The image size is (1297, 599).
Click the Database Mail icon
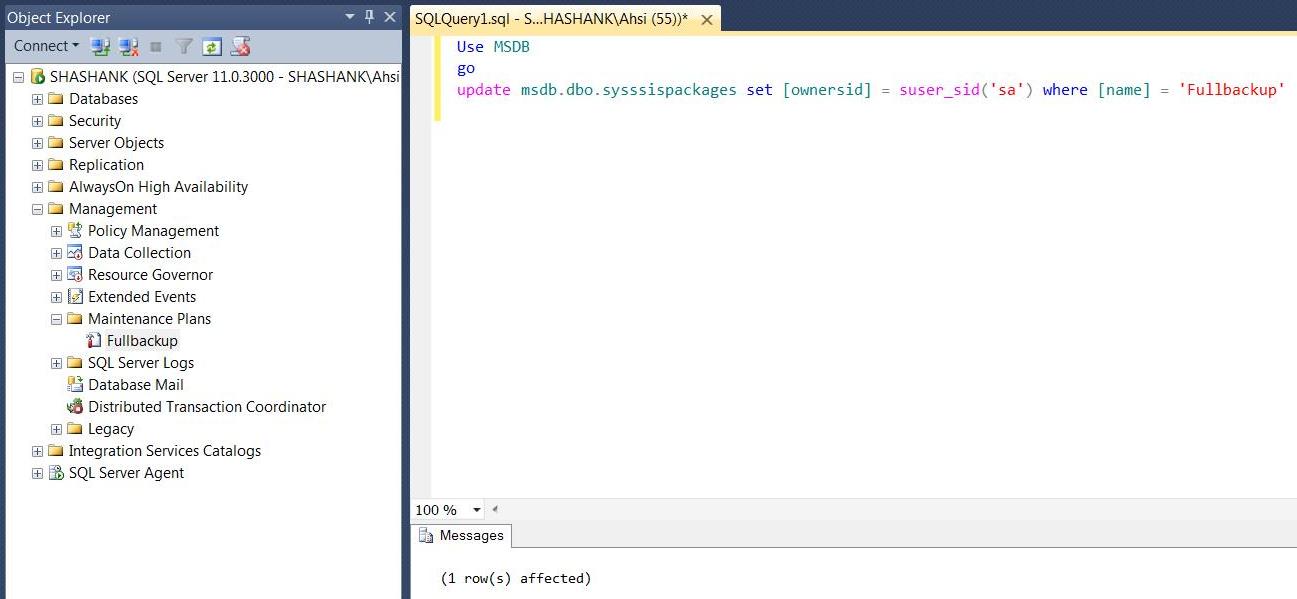[75, 385]
